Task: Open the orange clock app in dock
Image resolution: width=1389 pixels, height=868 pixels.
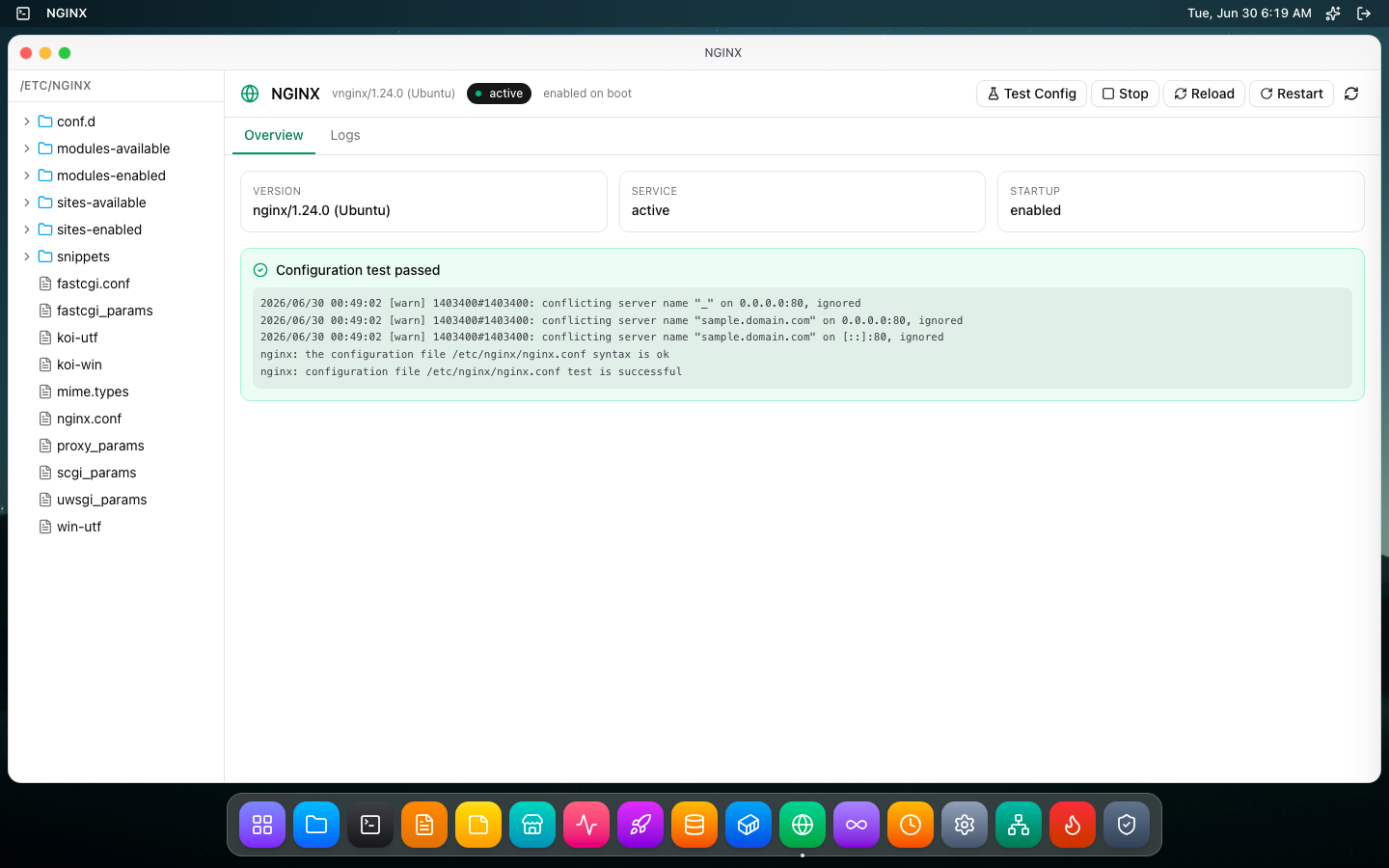Action: [x=911, y=825]
